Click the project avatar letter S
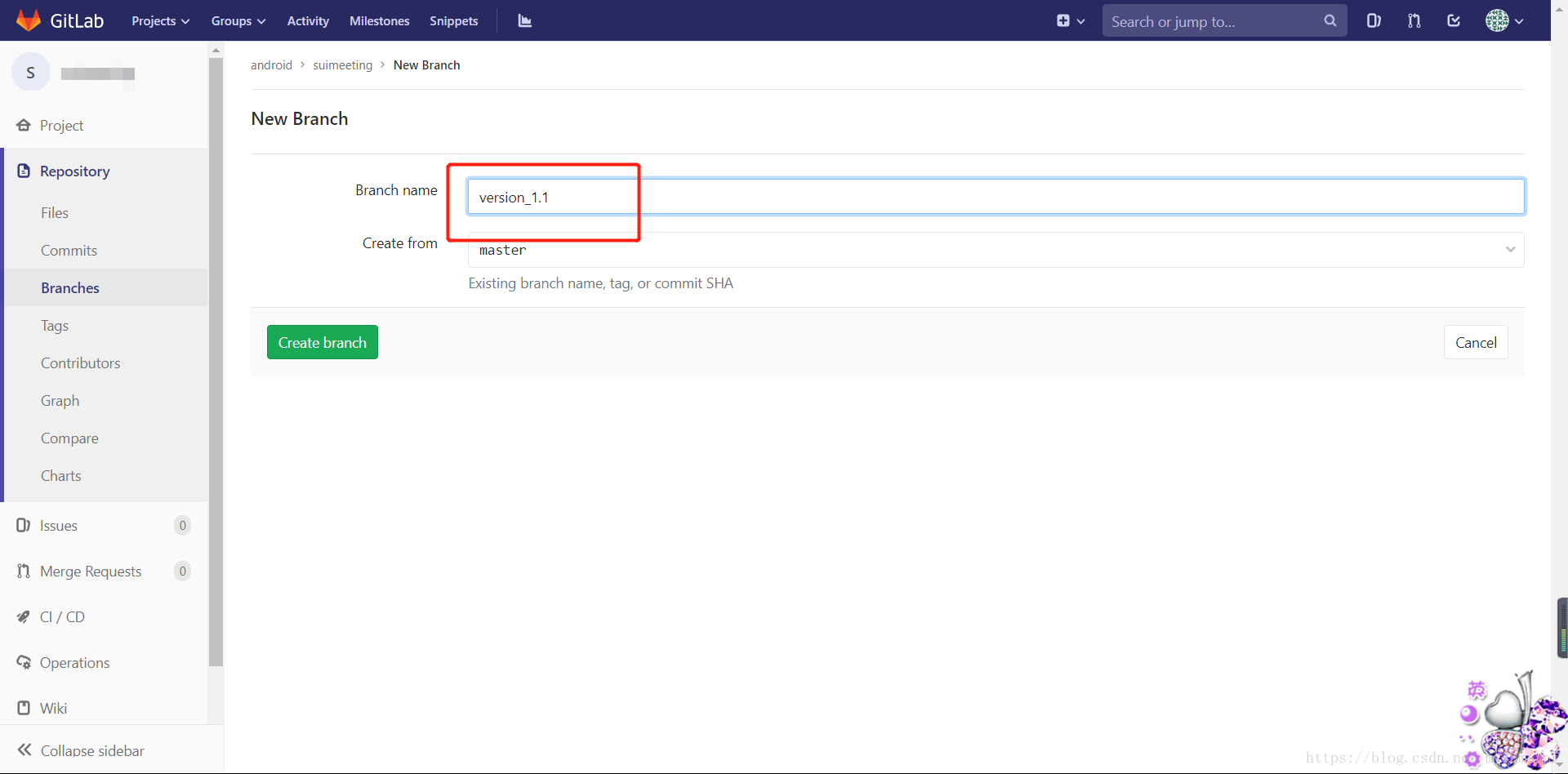 [x=31, y=73]
